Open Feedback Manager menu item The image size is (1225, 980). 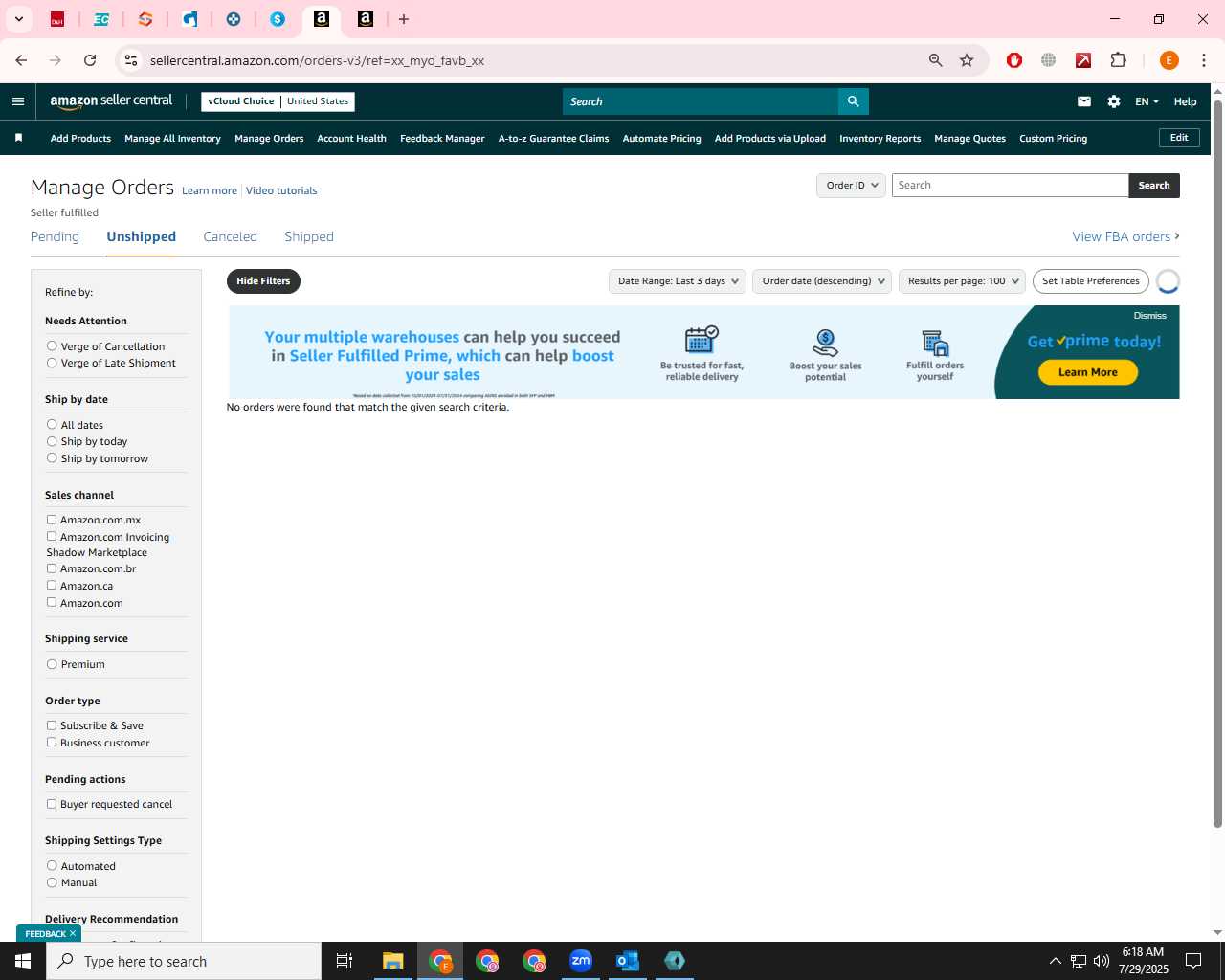442,139
